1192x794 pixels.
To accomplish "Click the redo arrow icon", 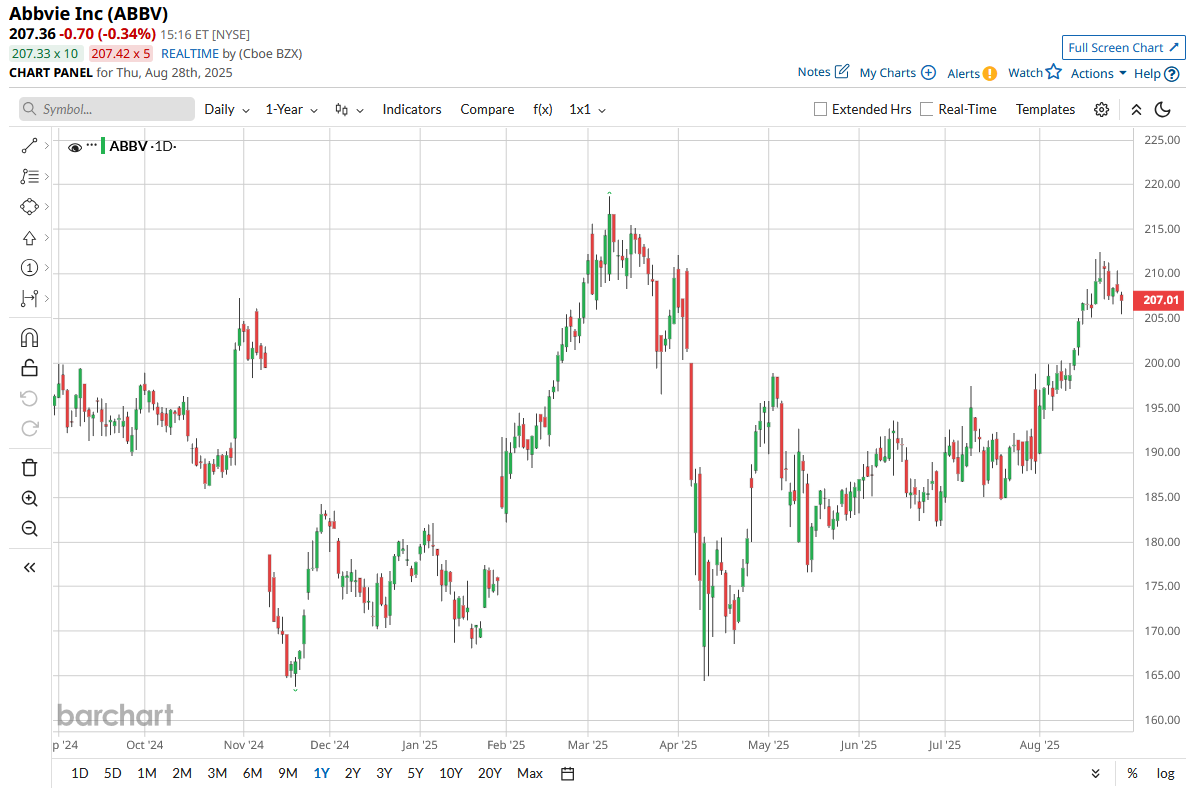I will click(29, 428).
